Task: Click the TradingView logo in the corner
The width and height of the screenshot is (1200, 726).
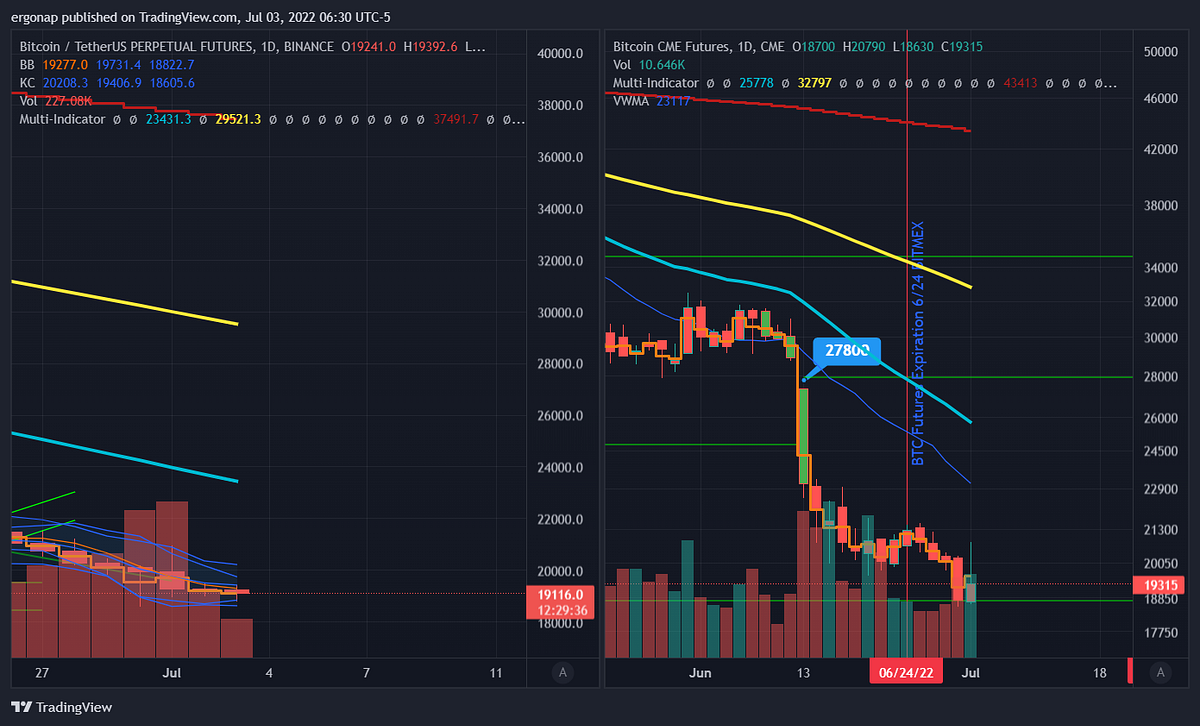Action: [22, 707]
